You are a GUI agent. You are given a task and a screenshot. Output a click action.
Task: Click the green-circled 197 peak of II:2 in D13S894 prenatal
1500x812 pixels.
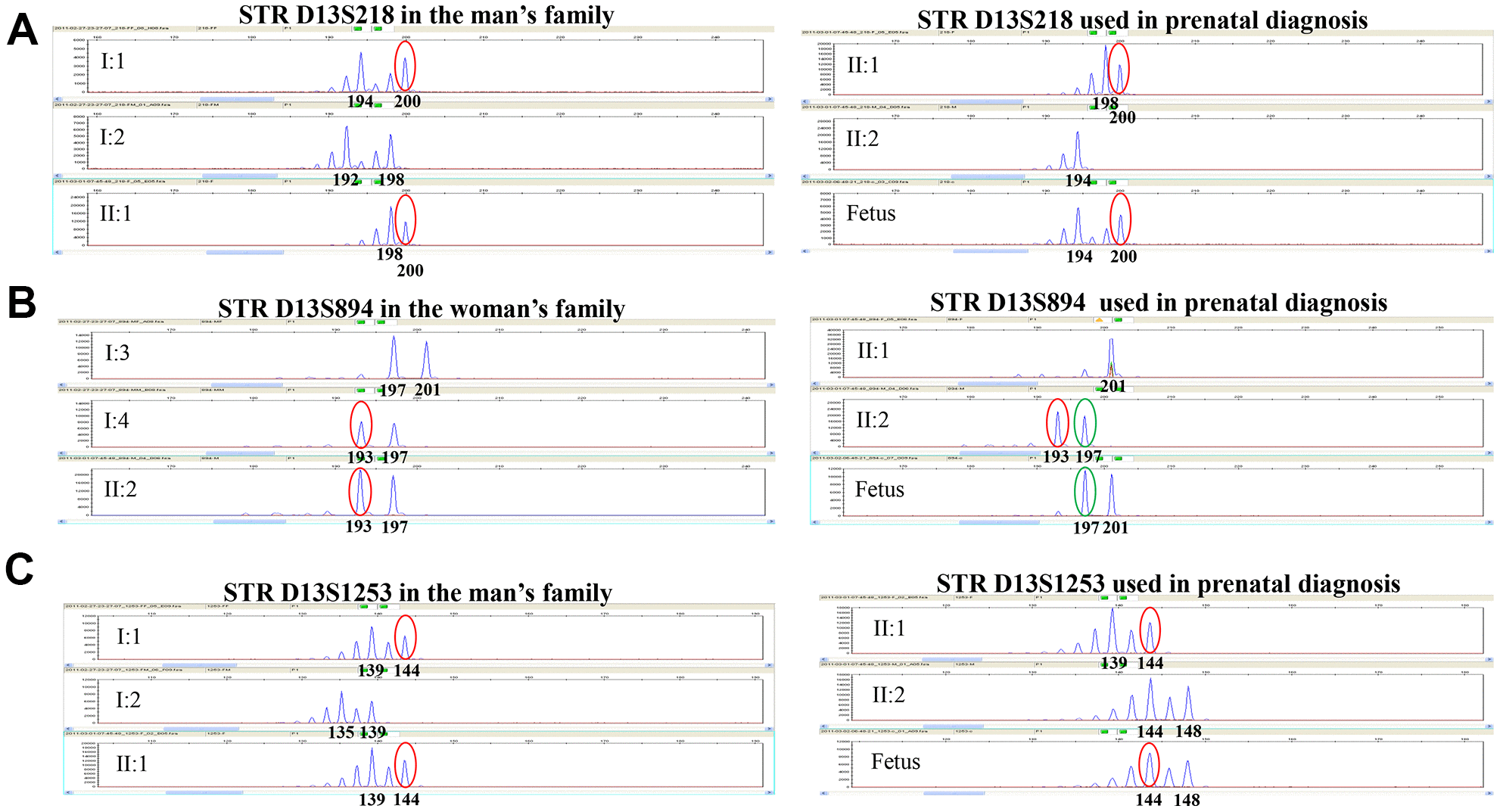[1085, 422]
